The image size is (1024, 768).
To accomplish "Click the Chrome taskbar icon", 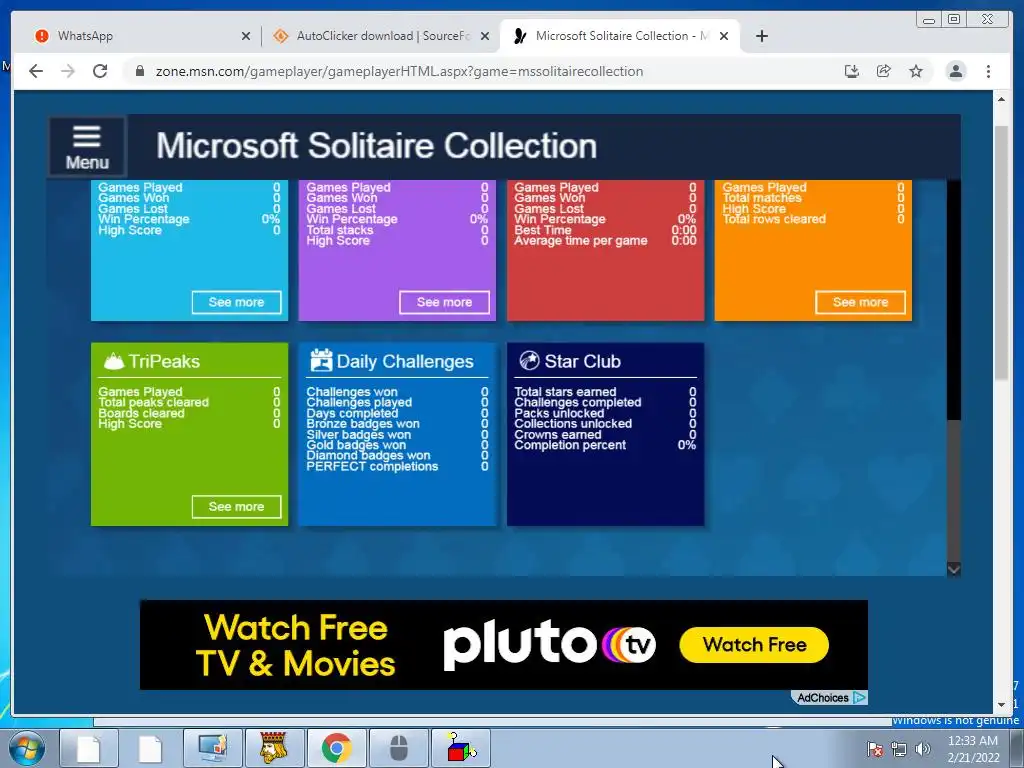I will click(336, 748).
